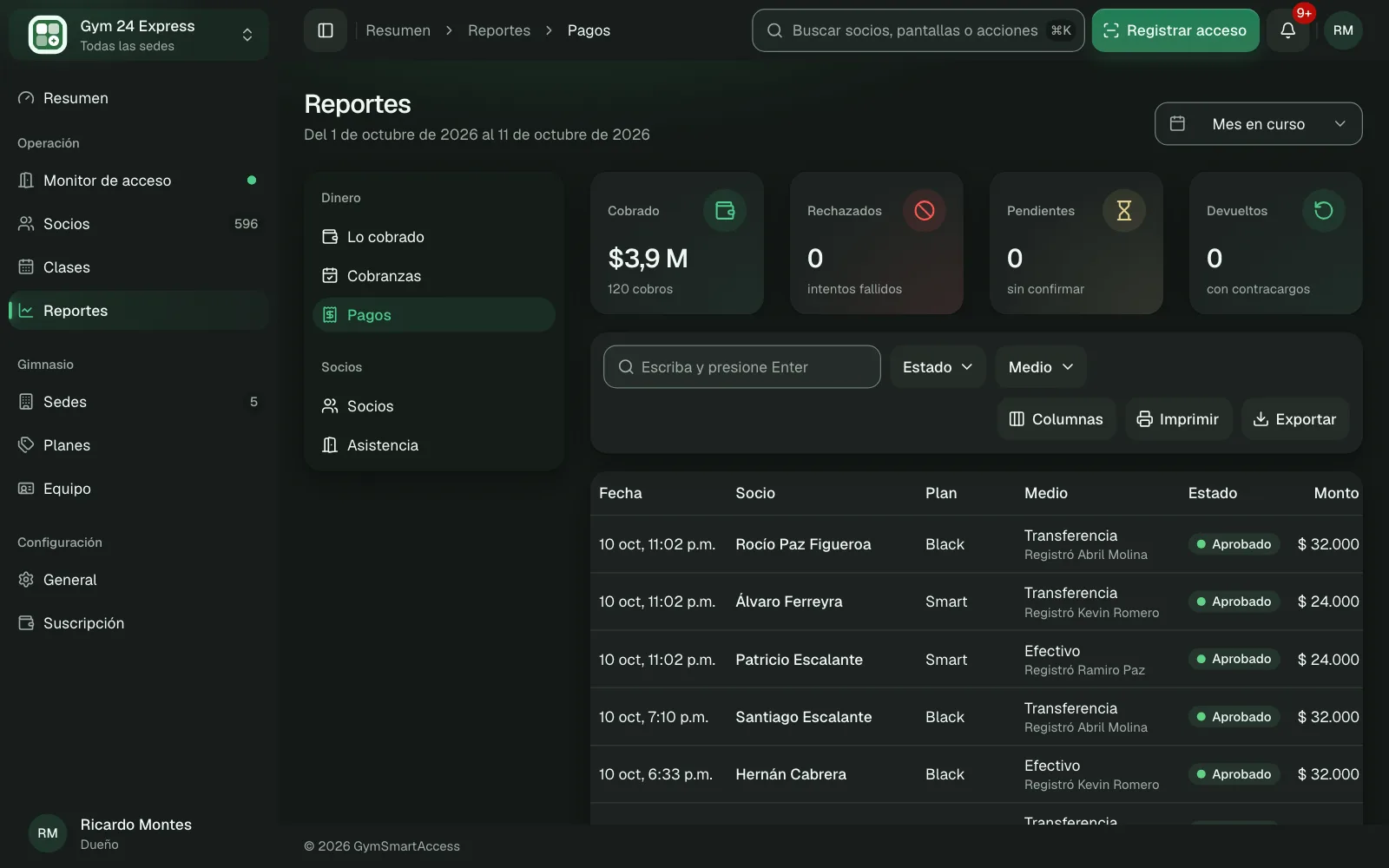Click the Equipo ID card icon
The height and width of the screenshot is (868, 1389).
[x=26, y=489]
